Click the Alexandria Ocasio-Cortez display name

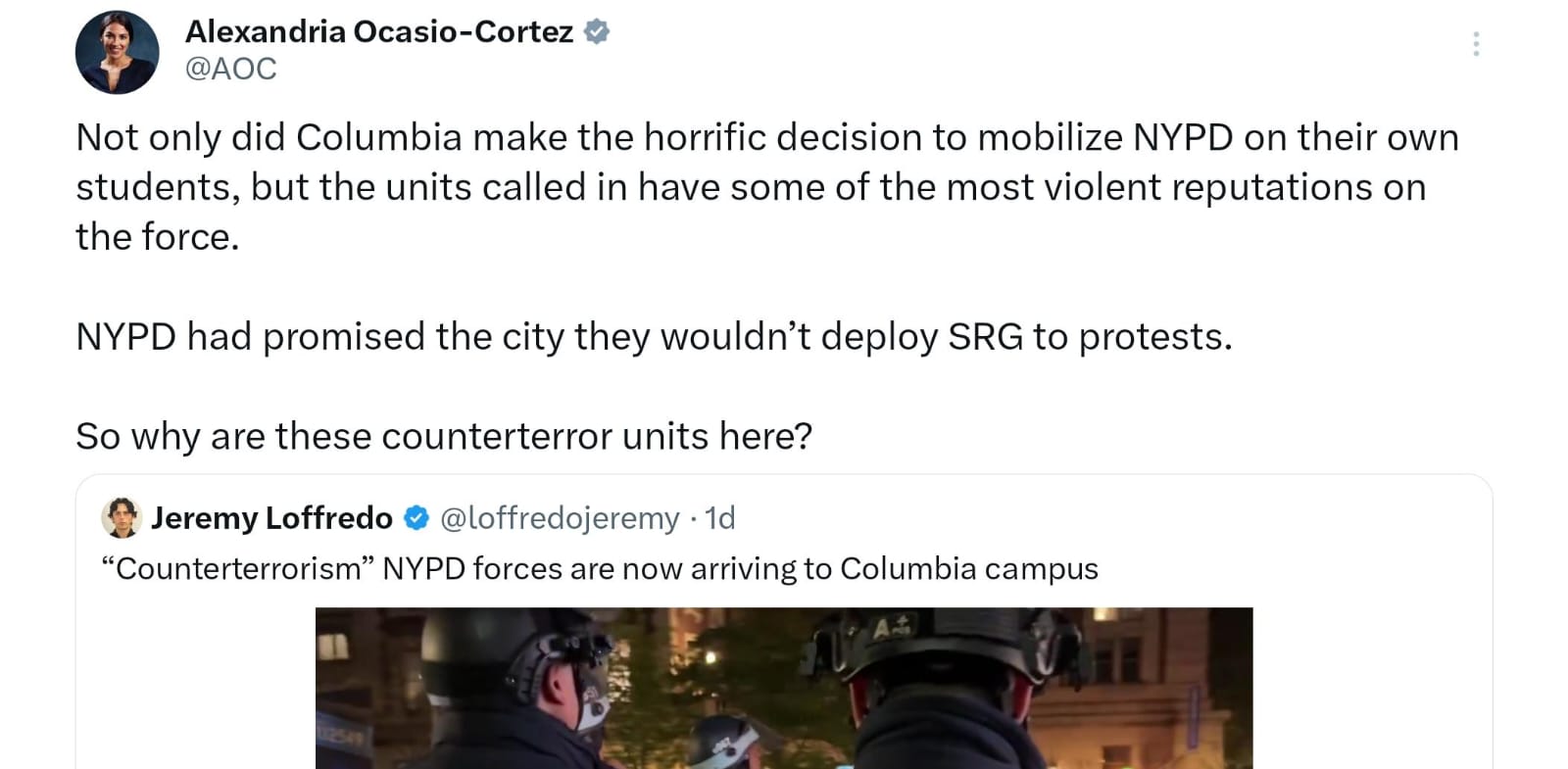pos(378,32)
